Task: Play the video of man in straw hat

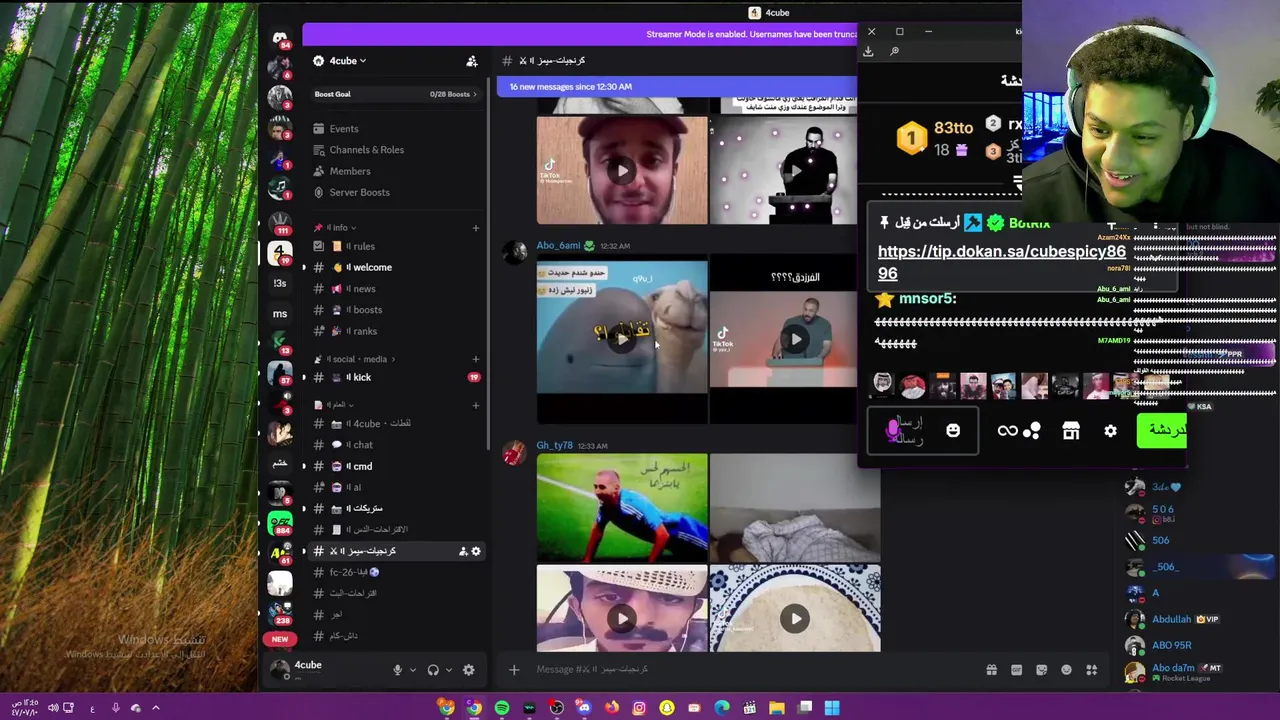Action: (622, 619)
